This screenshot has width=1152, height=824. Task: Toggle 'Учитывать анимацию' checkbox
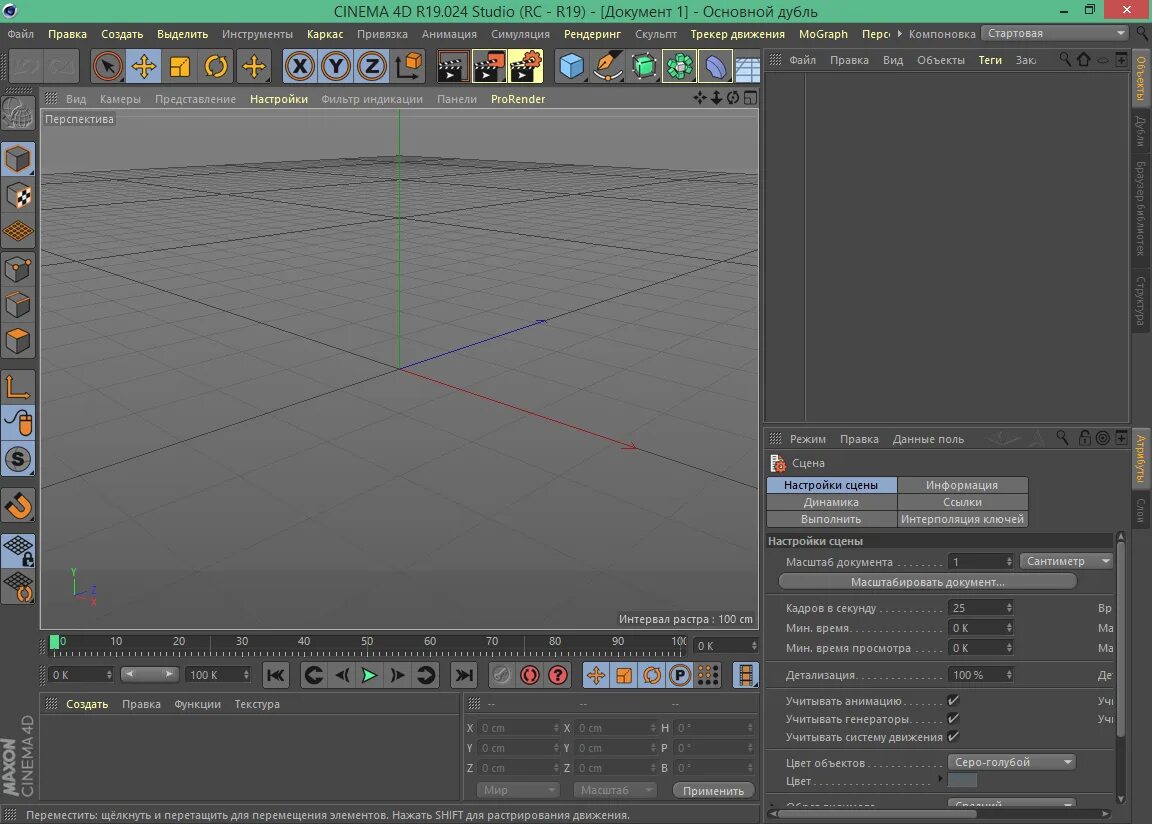point(953,701)
